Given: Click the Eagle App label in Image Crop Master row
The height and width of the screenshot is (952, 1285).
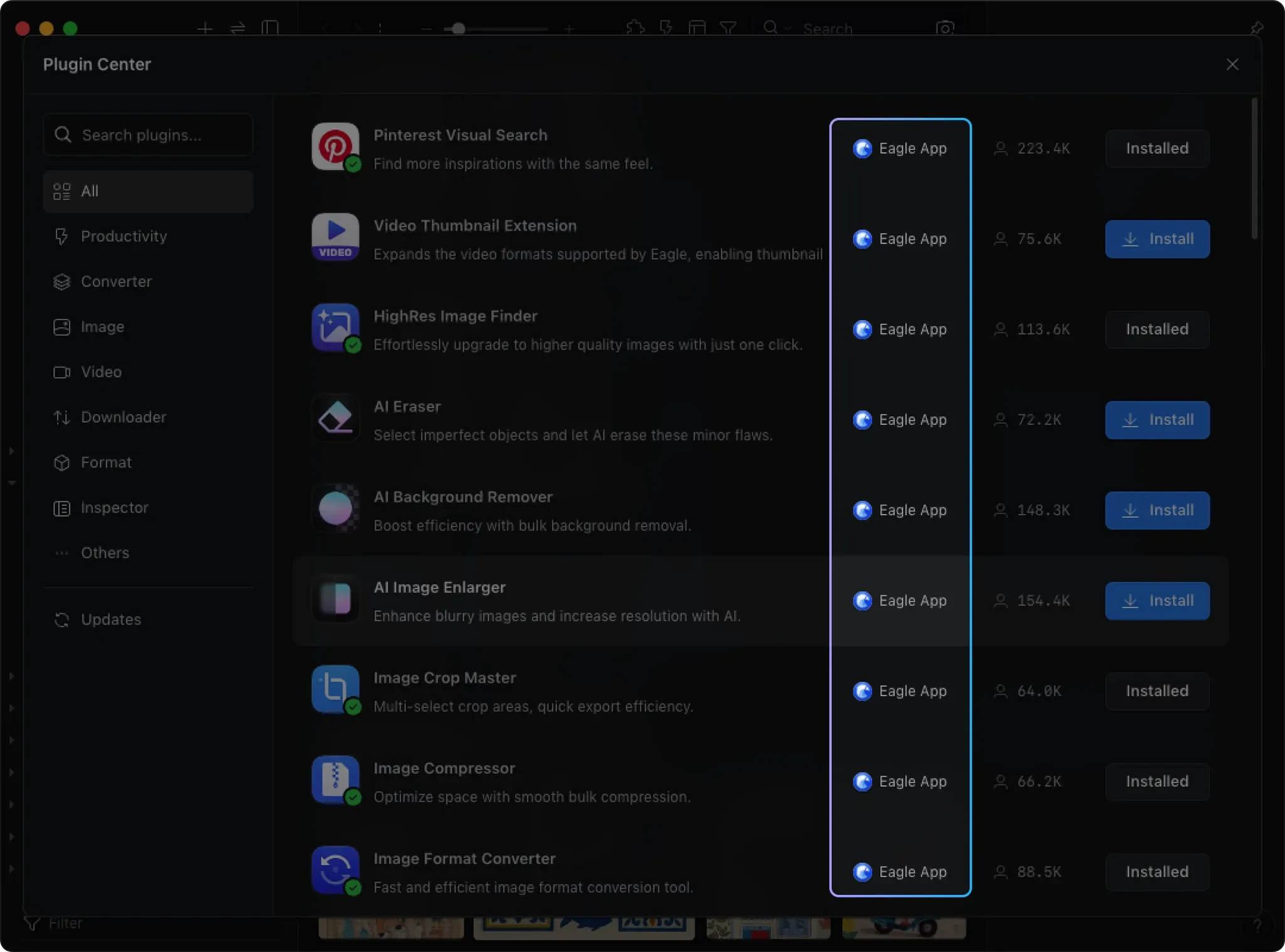Looking at the screenshot, I should [912, 691].
